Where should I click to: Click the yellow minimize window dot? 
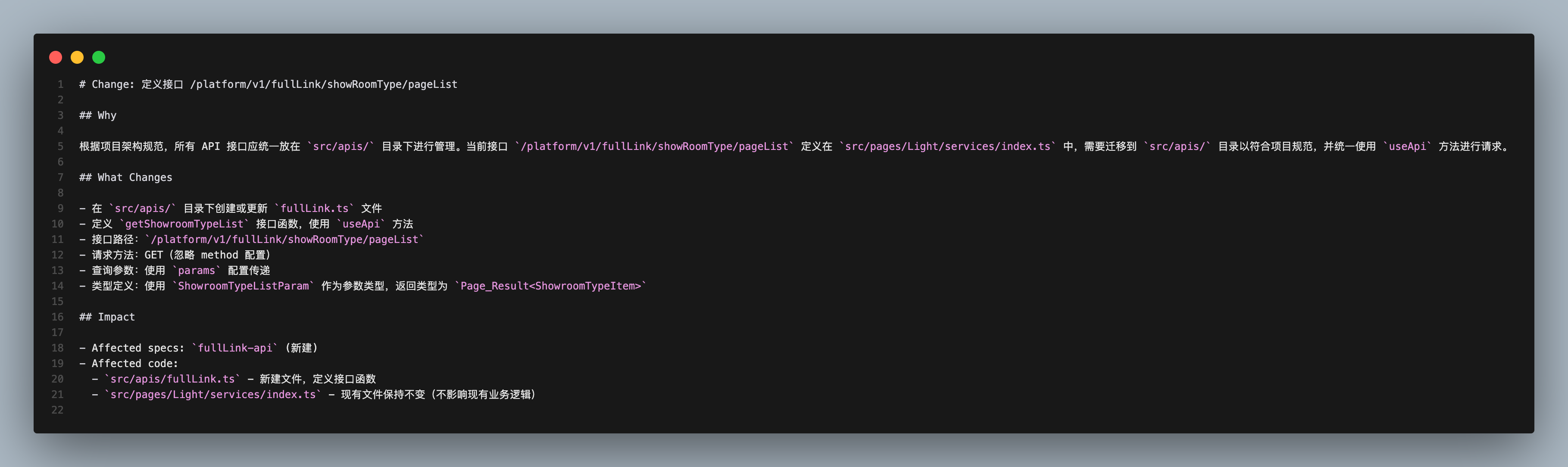point(77,57)
